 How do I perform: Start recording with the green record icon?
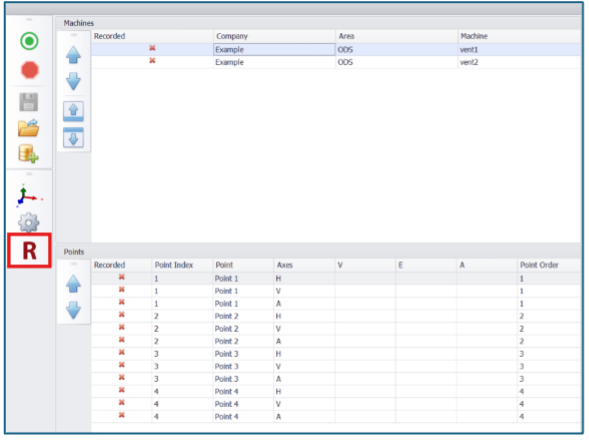29,41
